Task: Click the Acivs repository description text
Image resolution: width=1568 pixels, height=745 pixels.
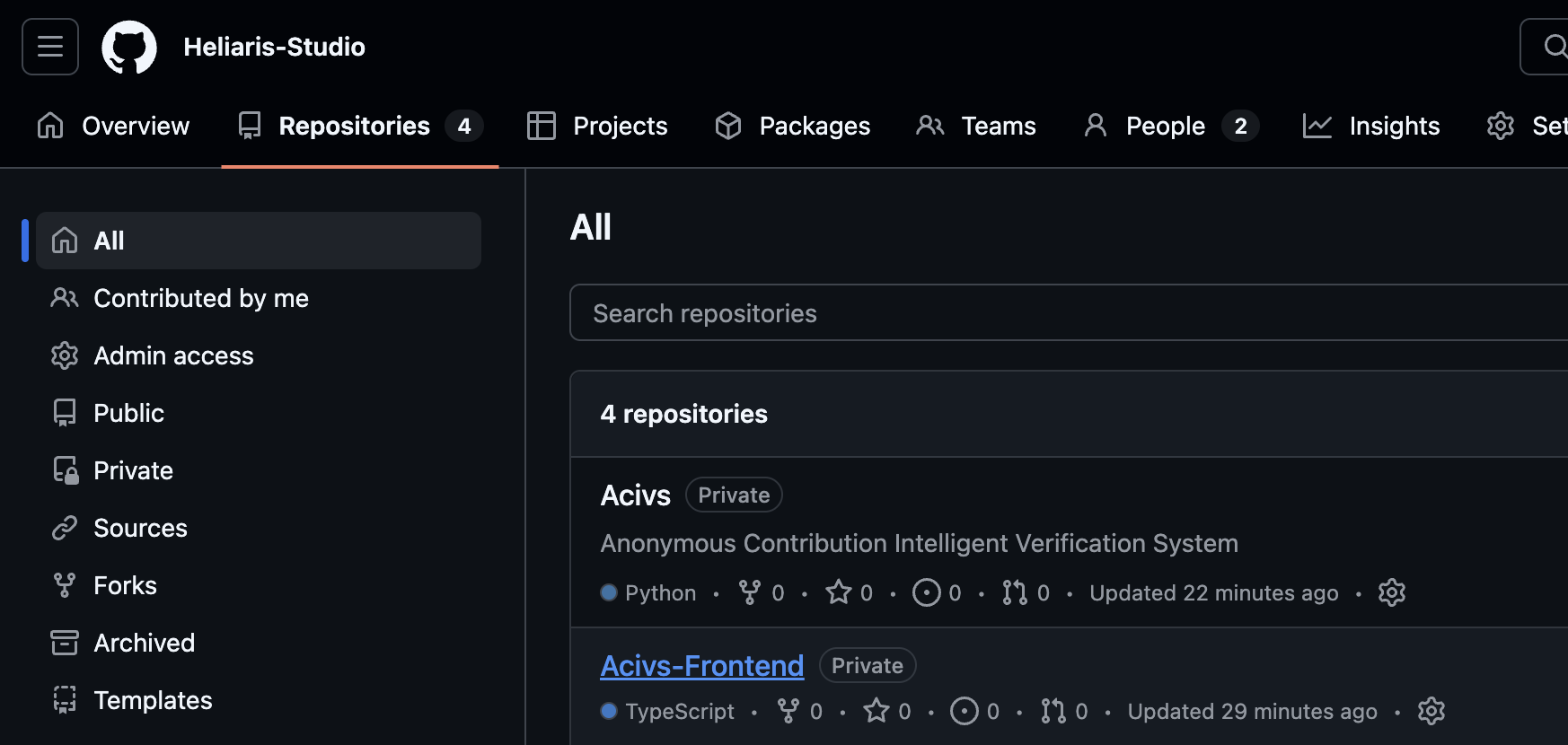Action: [x=920, y=543]
